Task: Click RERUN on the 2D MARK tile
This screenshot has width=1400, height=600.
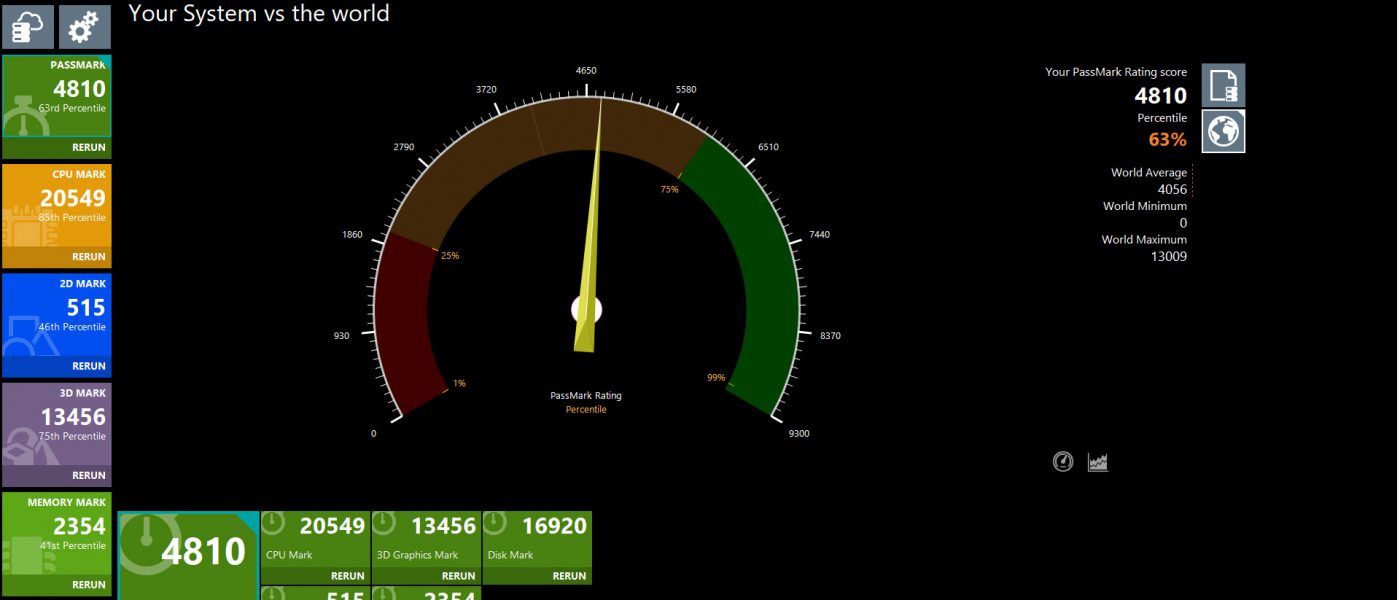Action: pos(88,366)
